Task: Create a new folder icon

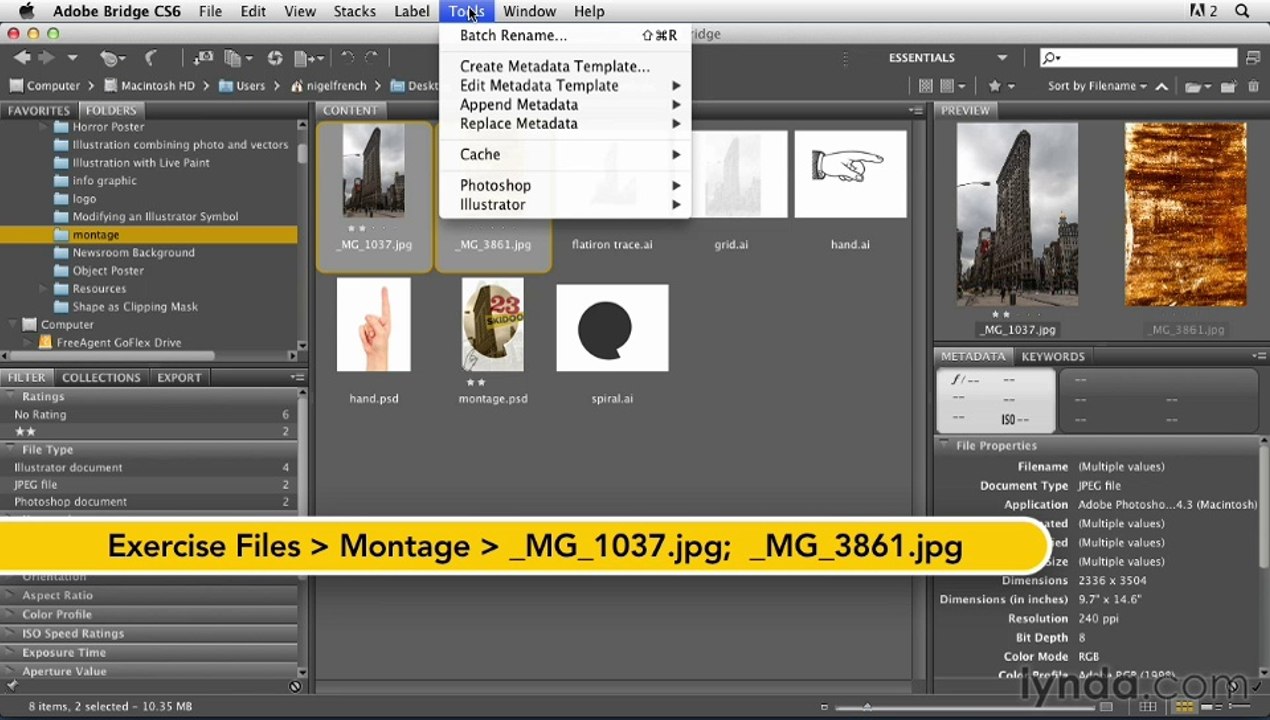Action: pos(1229,86)
